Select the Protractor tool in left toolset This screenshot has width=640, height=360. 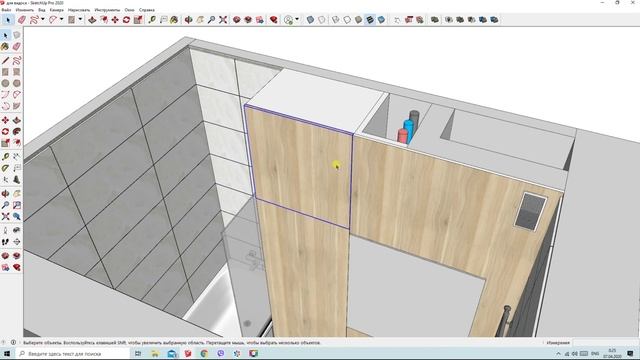tap(5, 168)
